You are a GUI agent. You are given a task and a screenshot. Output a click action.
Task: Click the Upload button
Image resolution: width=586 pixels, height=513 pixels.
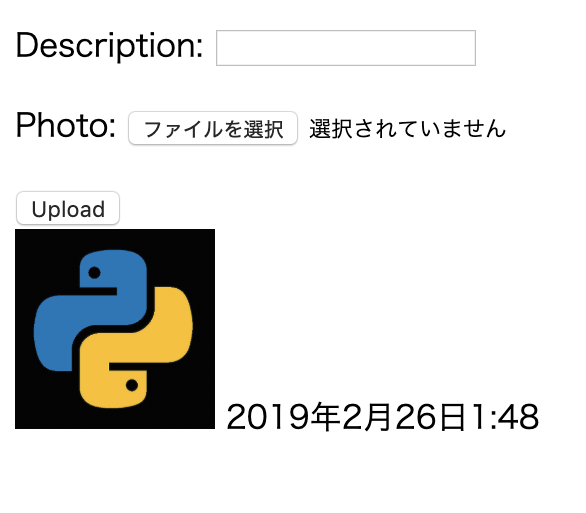pyautogui.click(x=68, y=208)
